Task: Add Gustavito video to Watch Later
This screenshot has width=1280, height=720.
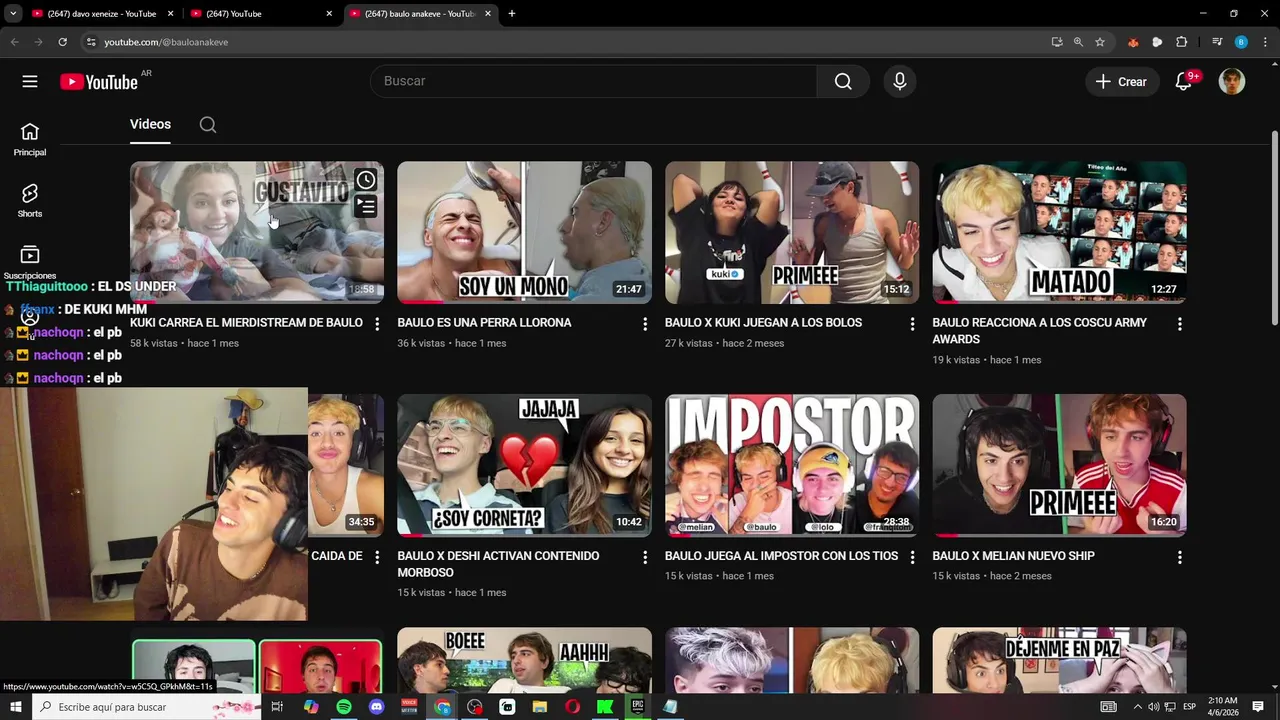Action: 366,180
